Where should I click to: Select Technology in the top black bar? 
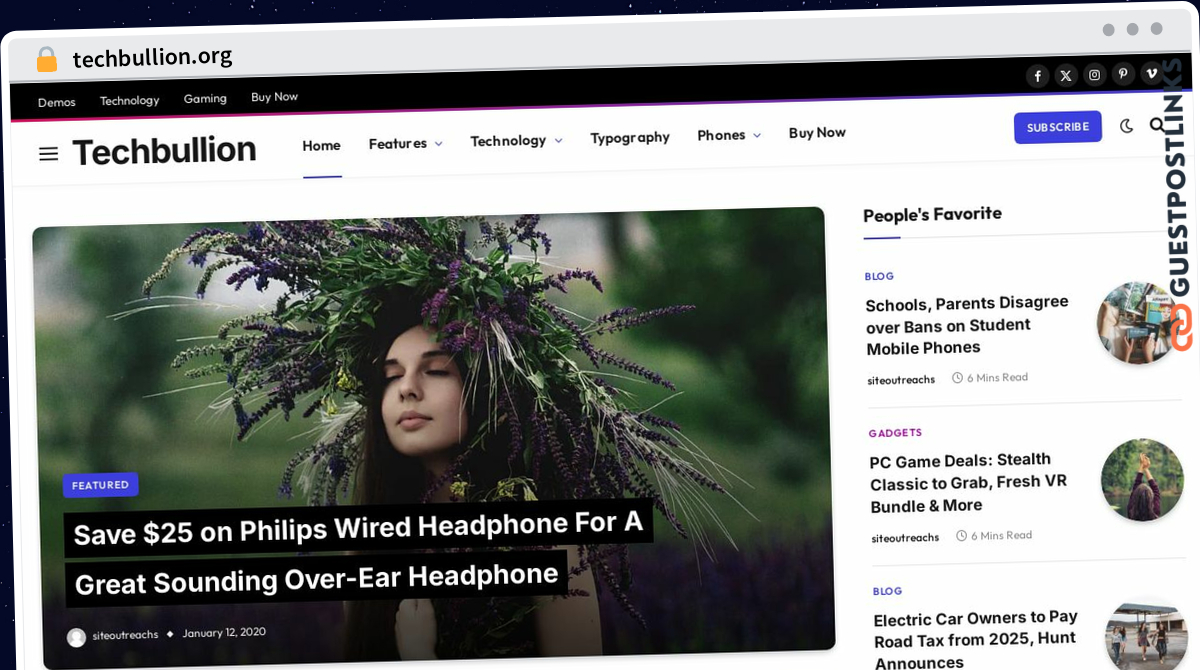[130, 100]
